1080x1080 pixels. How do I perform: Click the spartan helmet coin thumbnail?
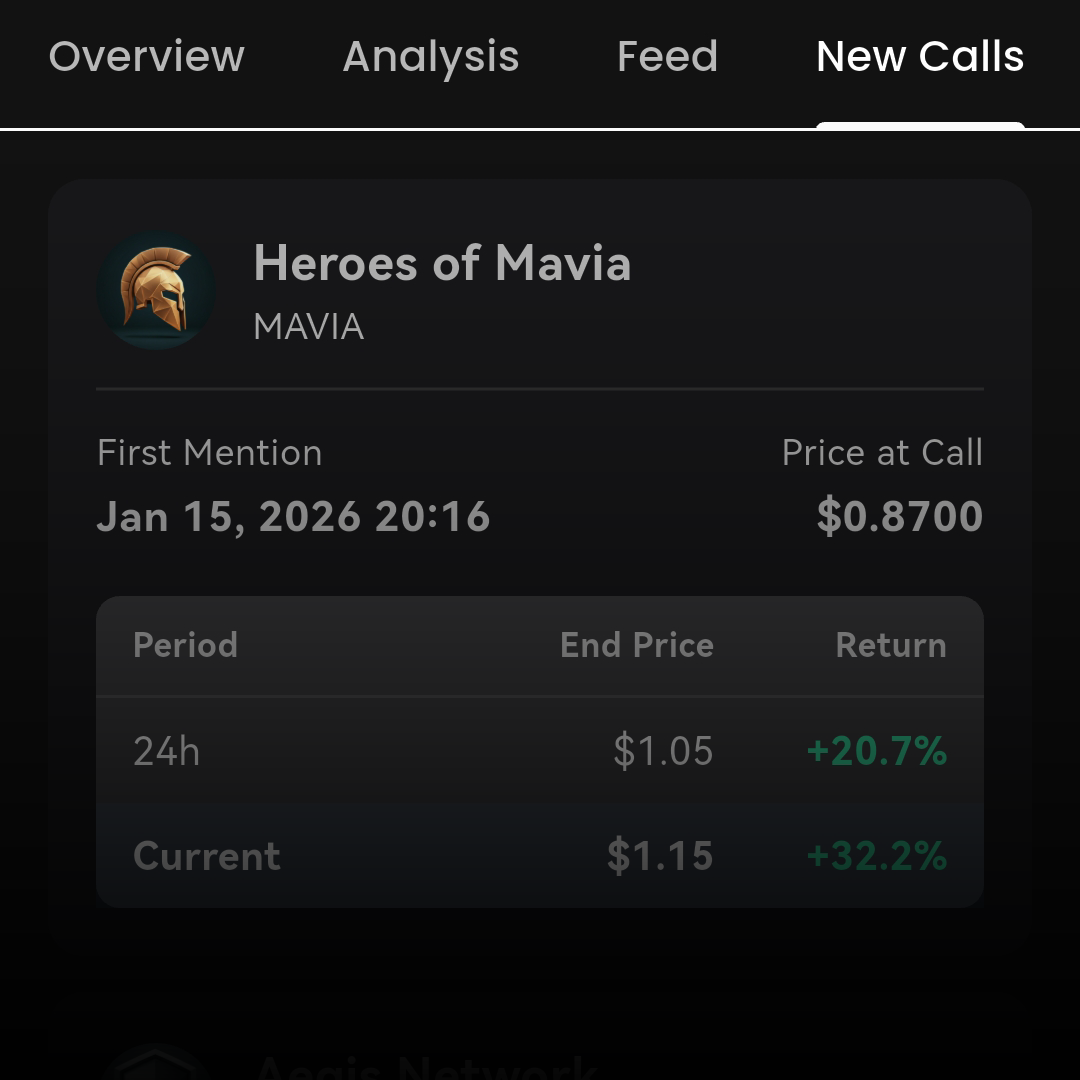[156, 289]
